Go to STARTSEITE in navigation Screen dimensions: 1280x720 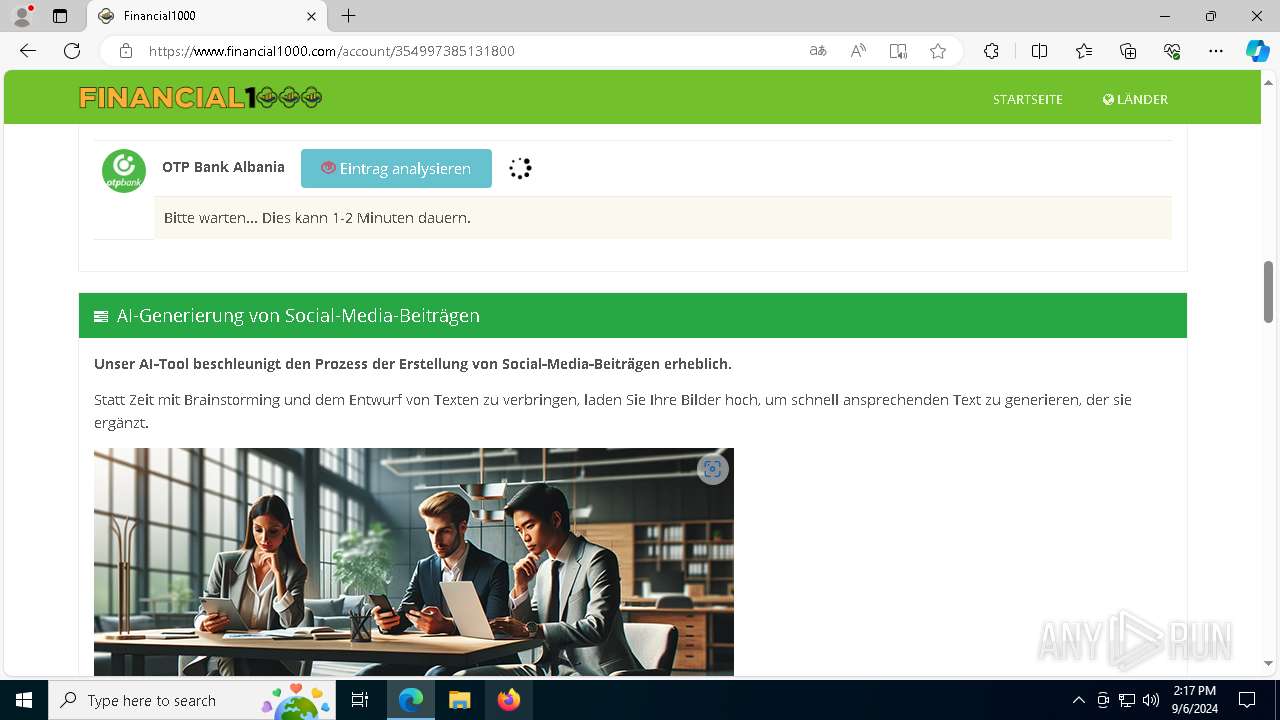(1028, 99)
